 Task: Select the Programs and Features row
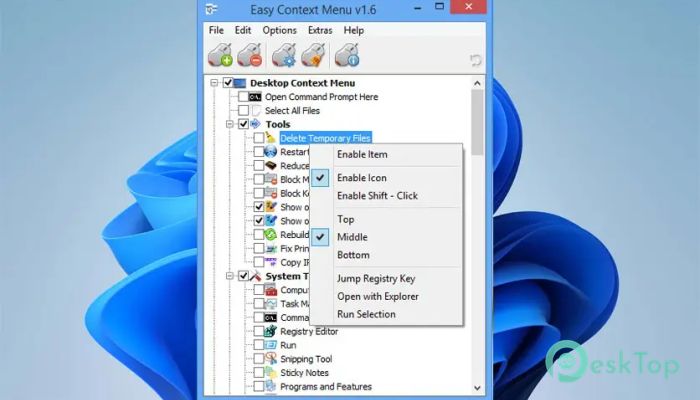click(326, 387)
